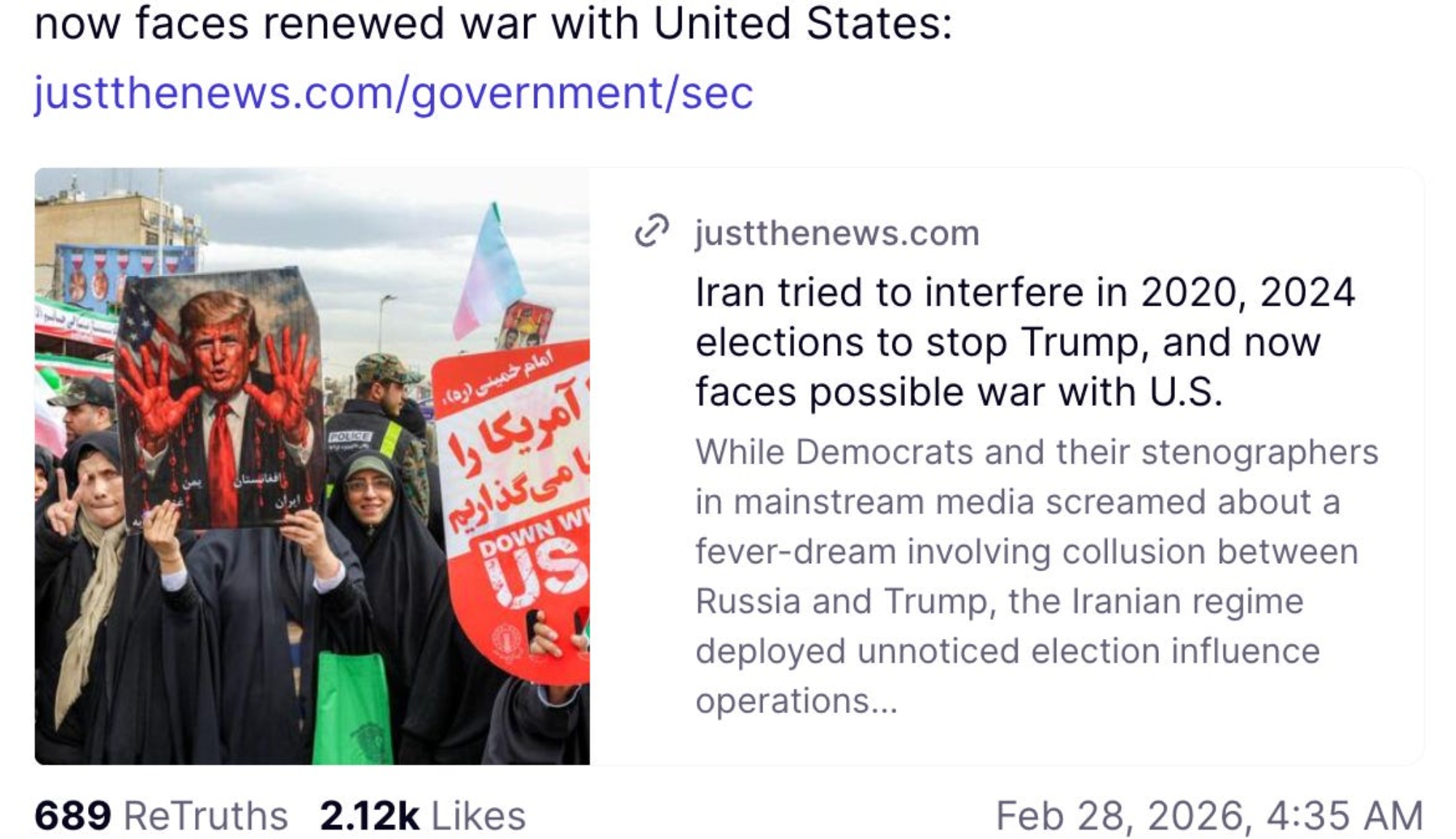Click the Feb 28, 2026, 4:35 AM timestamp
The height and width of the screenshot is (839, 1456).
click(1209, 816)
